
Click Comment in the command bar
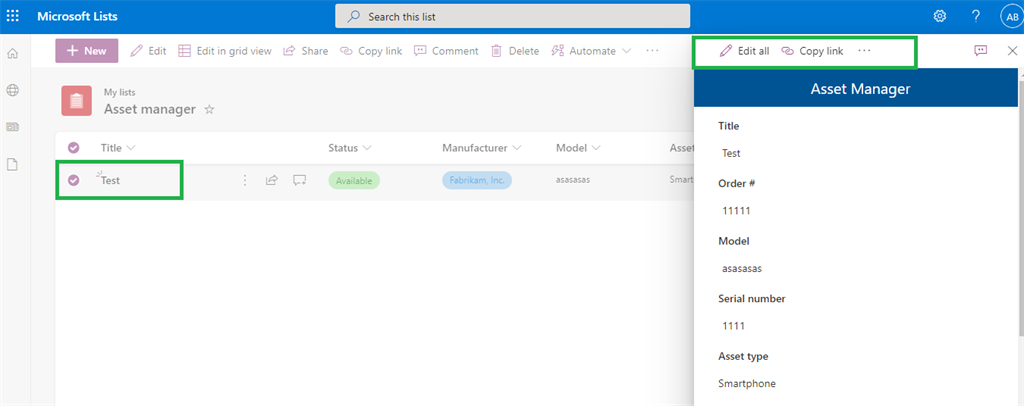coord(446,51)
